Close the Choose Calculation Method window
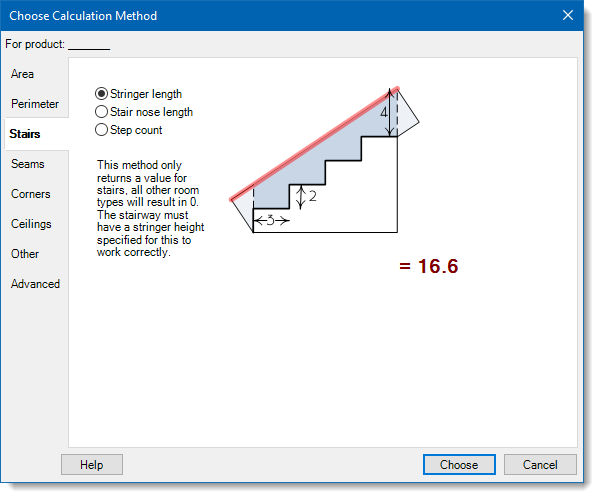 tap(568, 15)
